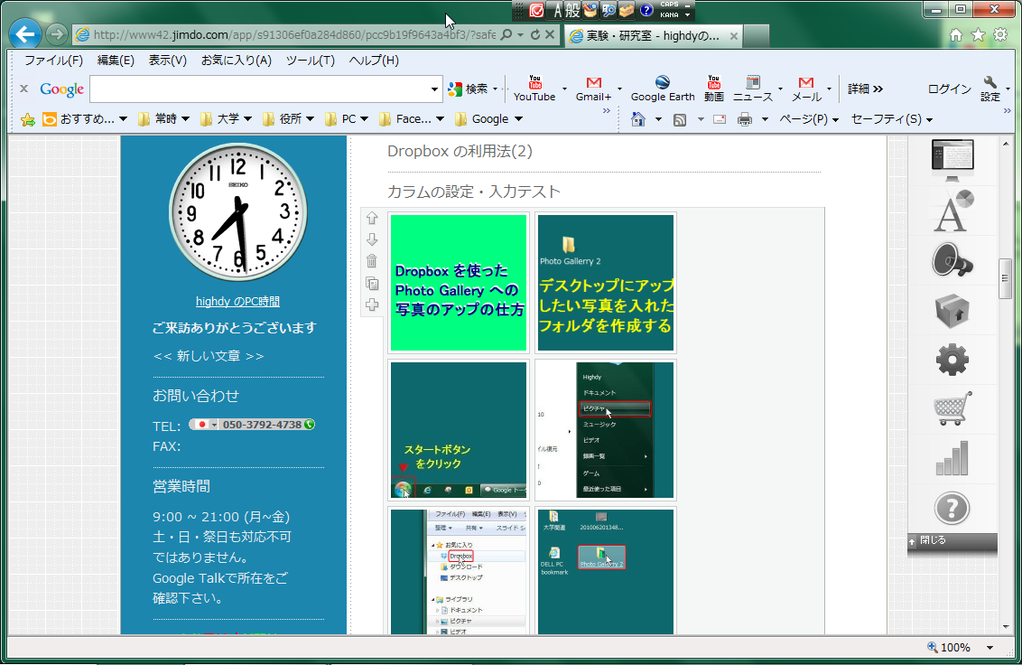The height and width of the screenshot is (665, 1022).
Task: Open the お気に入り(A) menu
Action: [x=236, y=60]
